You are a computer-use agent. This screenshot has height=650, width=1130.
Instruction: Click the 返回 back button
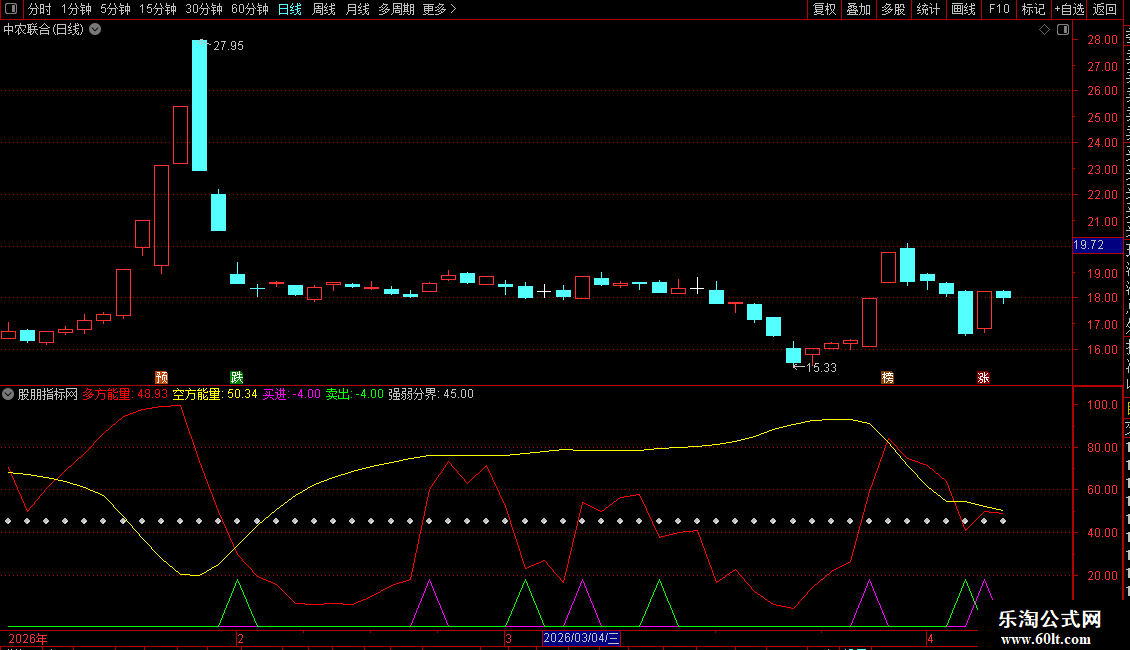point(1105,9)
